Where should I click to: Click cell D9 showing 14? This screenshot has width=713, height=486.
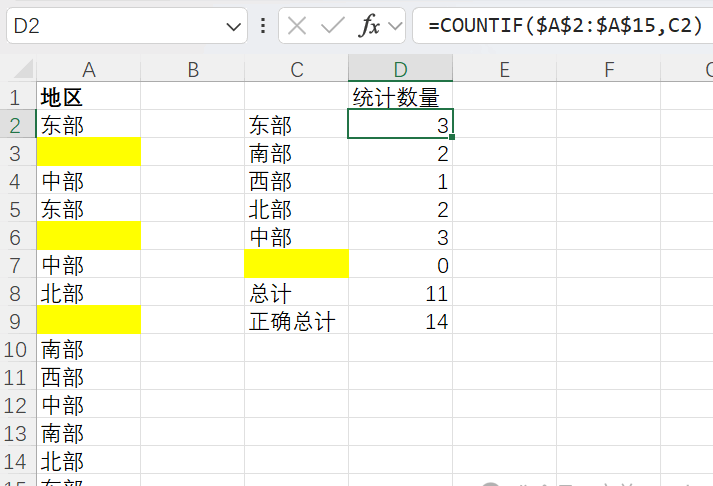[401, 321]
